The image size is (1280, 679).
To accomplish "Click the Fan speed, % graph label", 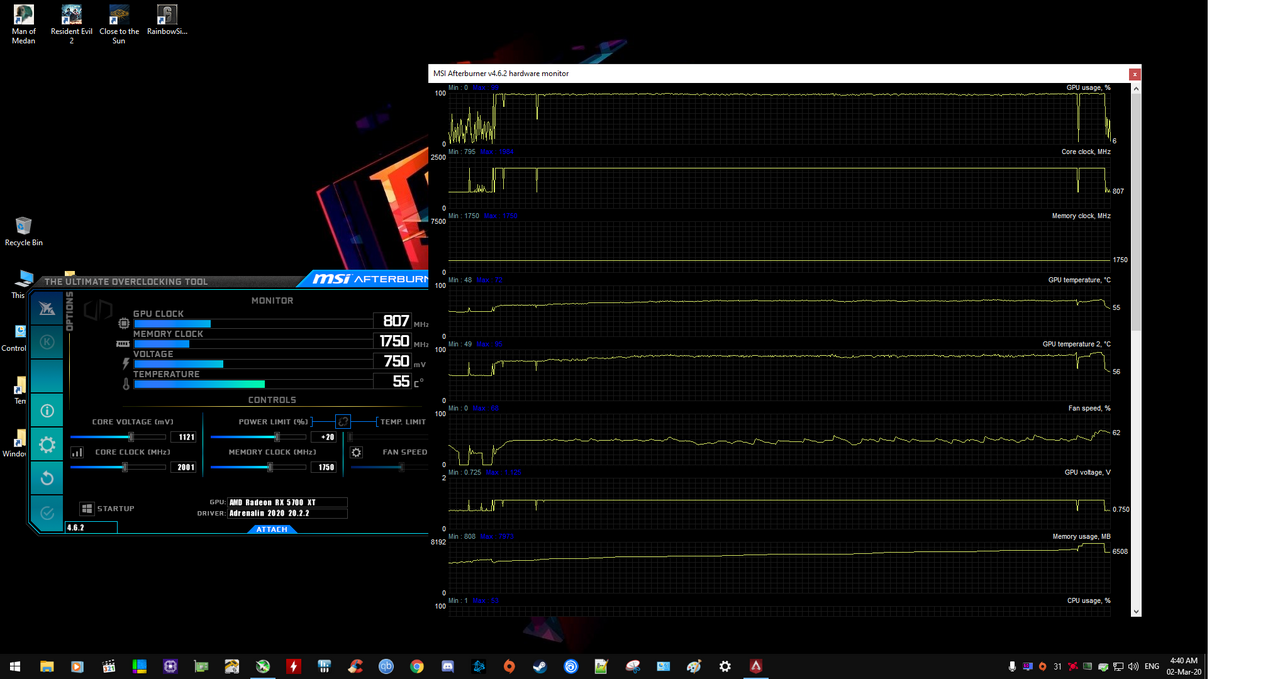I will click(1089, 408).
